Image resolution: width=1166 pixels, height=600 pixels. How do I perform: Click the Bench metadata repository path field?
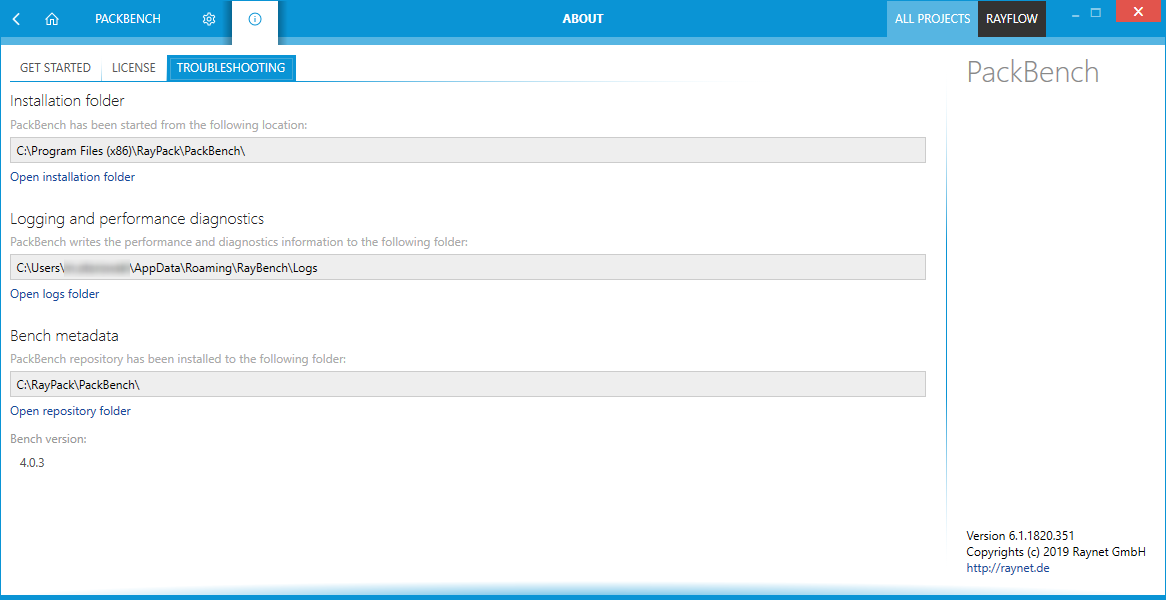click(467, 384)
